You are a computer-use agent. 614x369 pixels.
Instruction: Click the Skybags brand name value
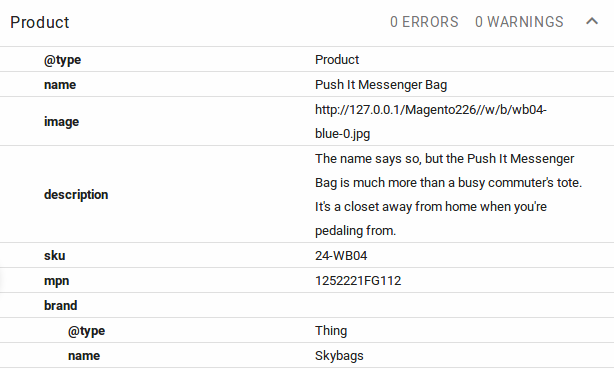click(339, 356)
